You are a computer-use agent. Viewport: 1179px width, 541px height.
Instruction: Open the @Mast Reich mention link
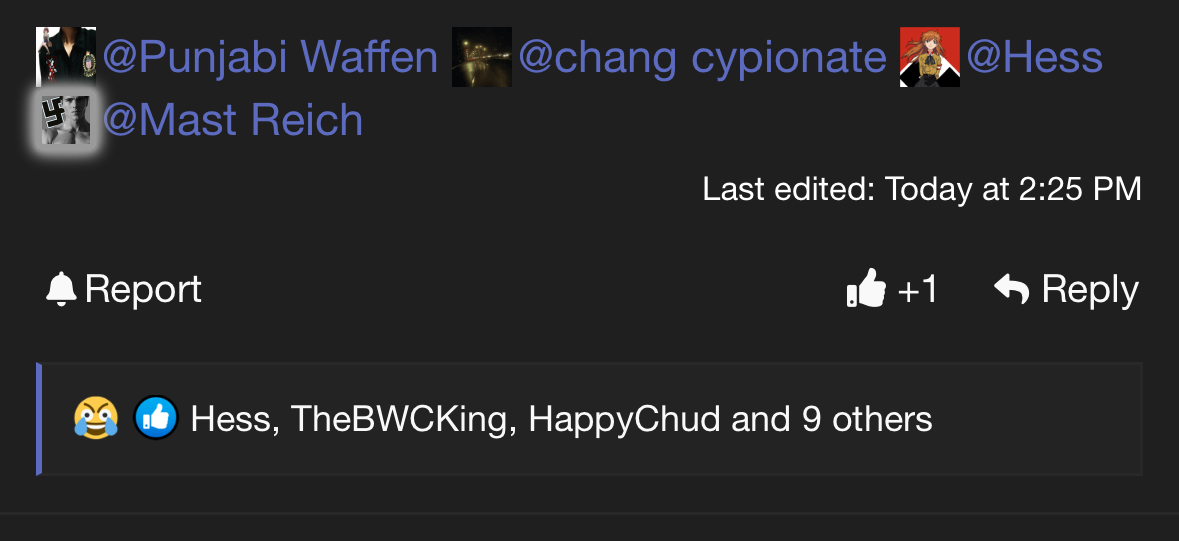point(232,120)
